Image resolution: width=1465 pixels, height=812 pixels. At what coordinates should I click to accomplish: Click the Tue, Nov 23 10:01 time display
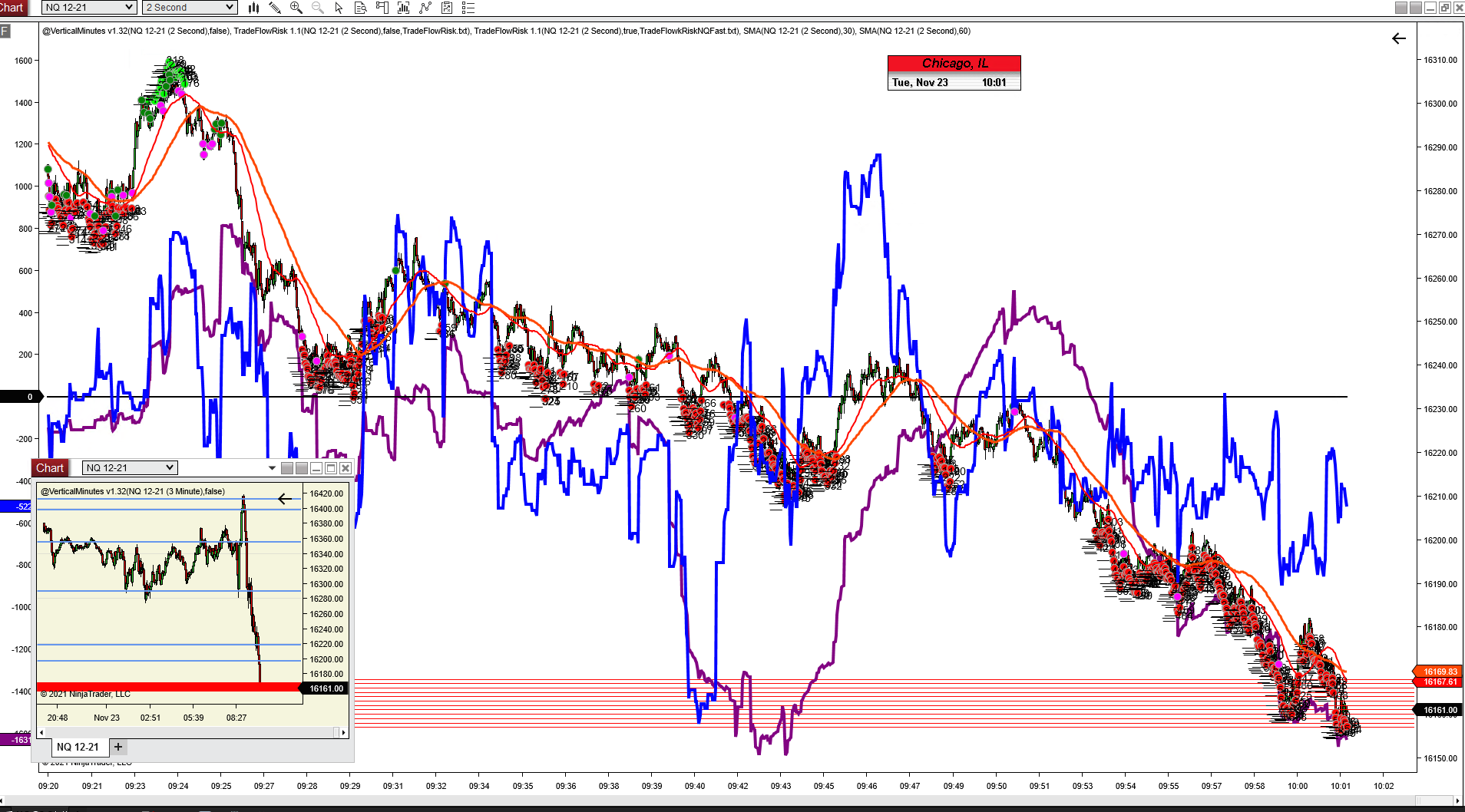pos(954,82)
